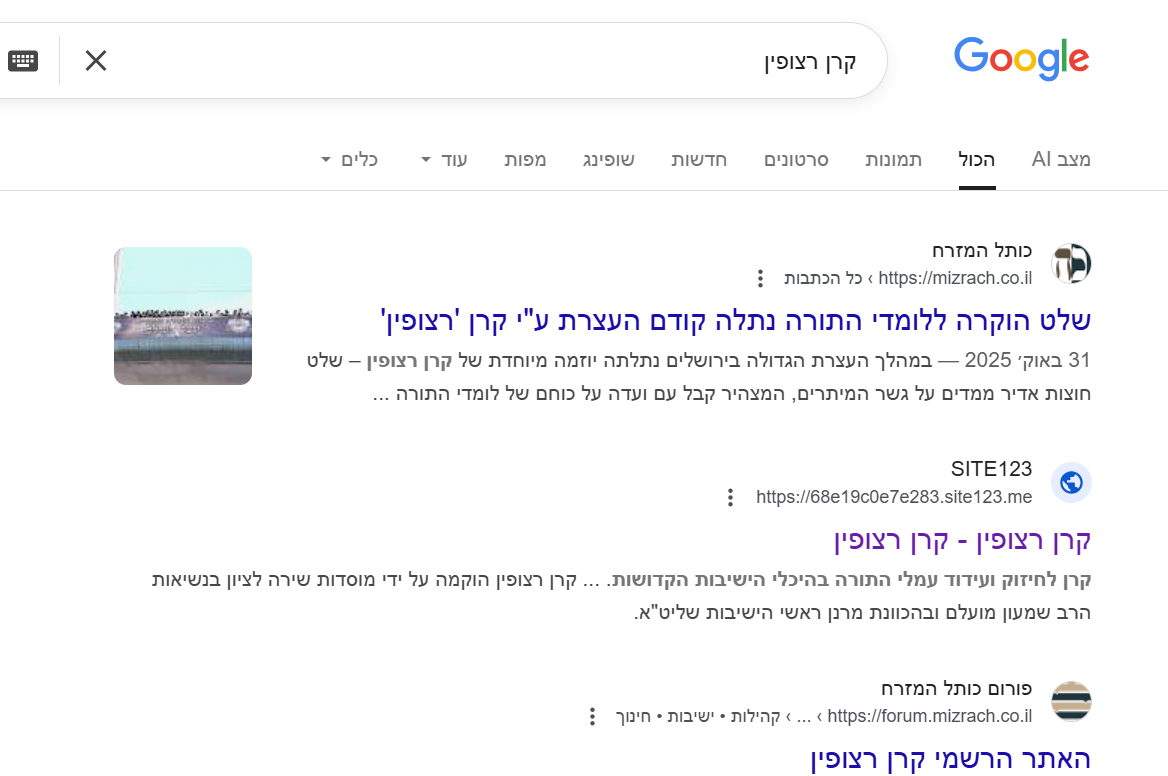The height and width of the screenshot is (776, 1168).
Task: Click the globe favicon next to SITE123
Action: point(1071,483)
